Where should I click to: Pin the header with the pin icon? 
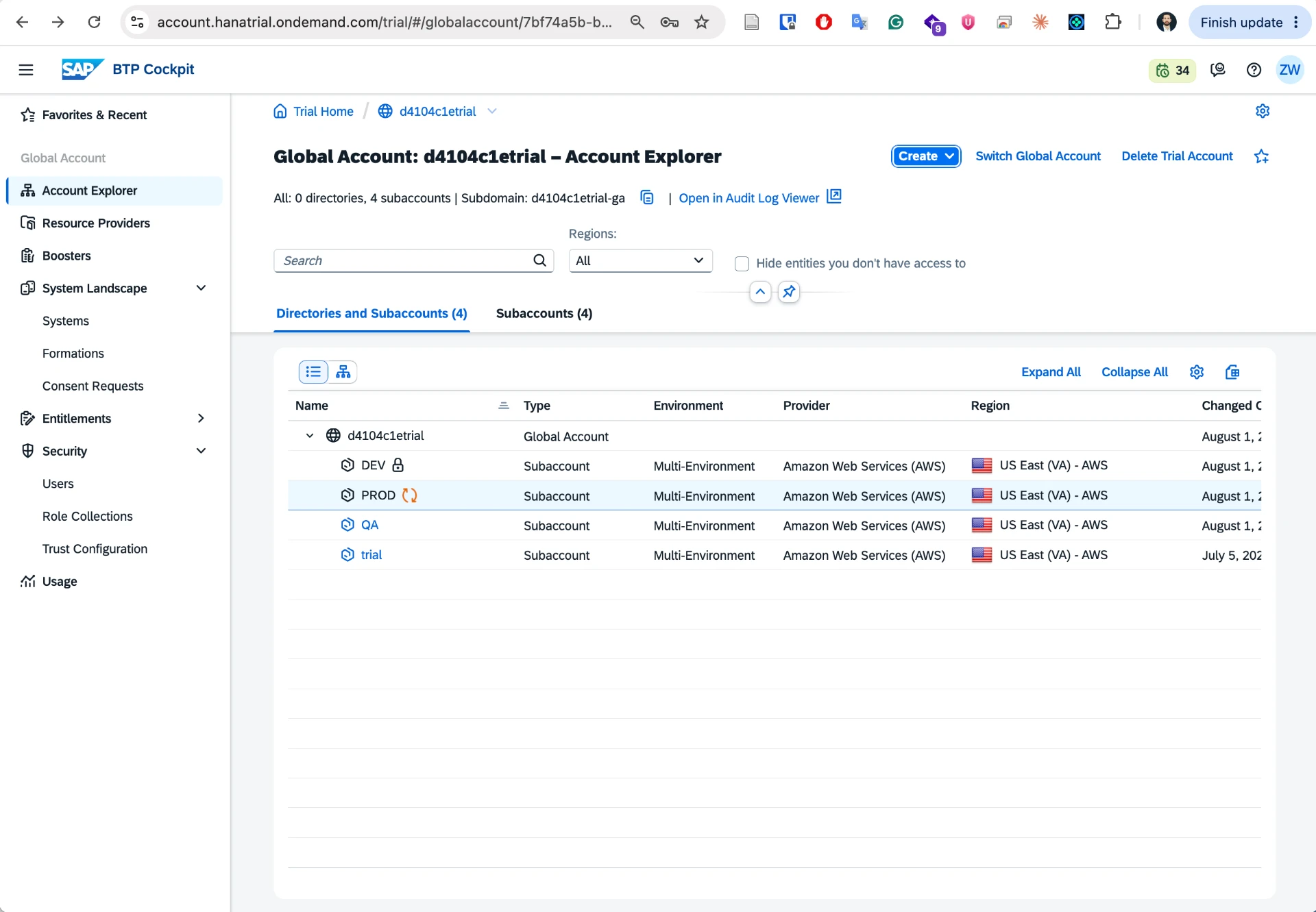tap(789, 292)
